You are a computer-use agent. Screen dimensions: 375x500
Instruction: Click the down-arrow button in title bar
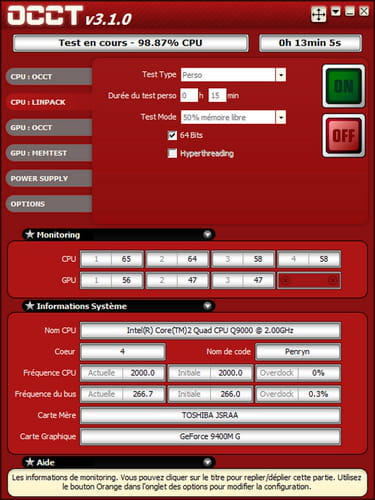336,12
